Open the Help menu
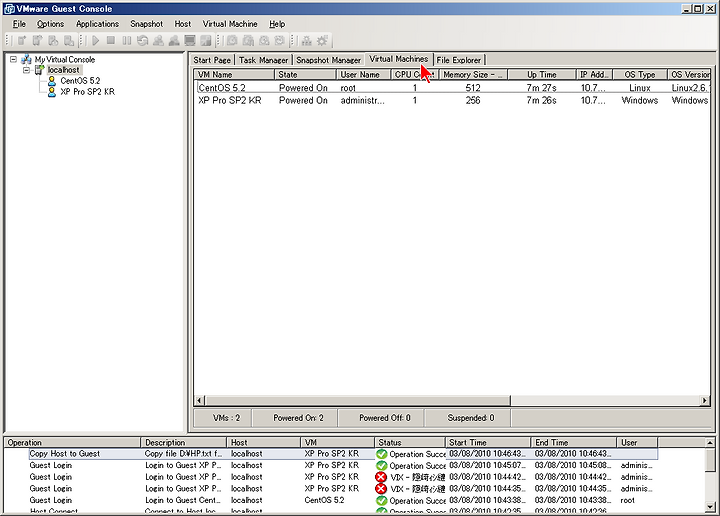 (x=277, y=24)
